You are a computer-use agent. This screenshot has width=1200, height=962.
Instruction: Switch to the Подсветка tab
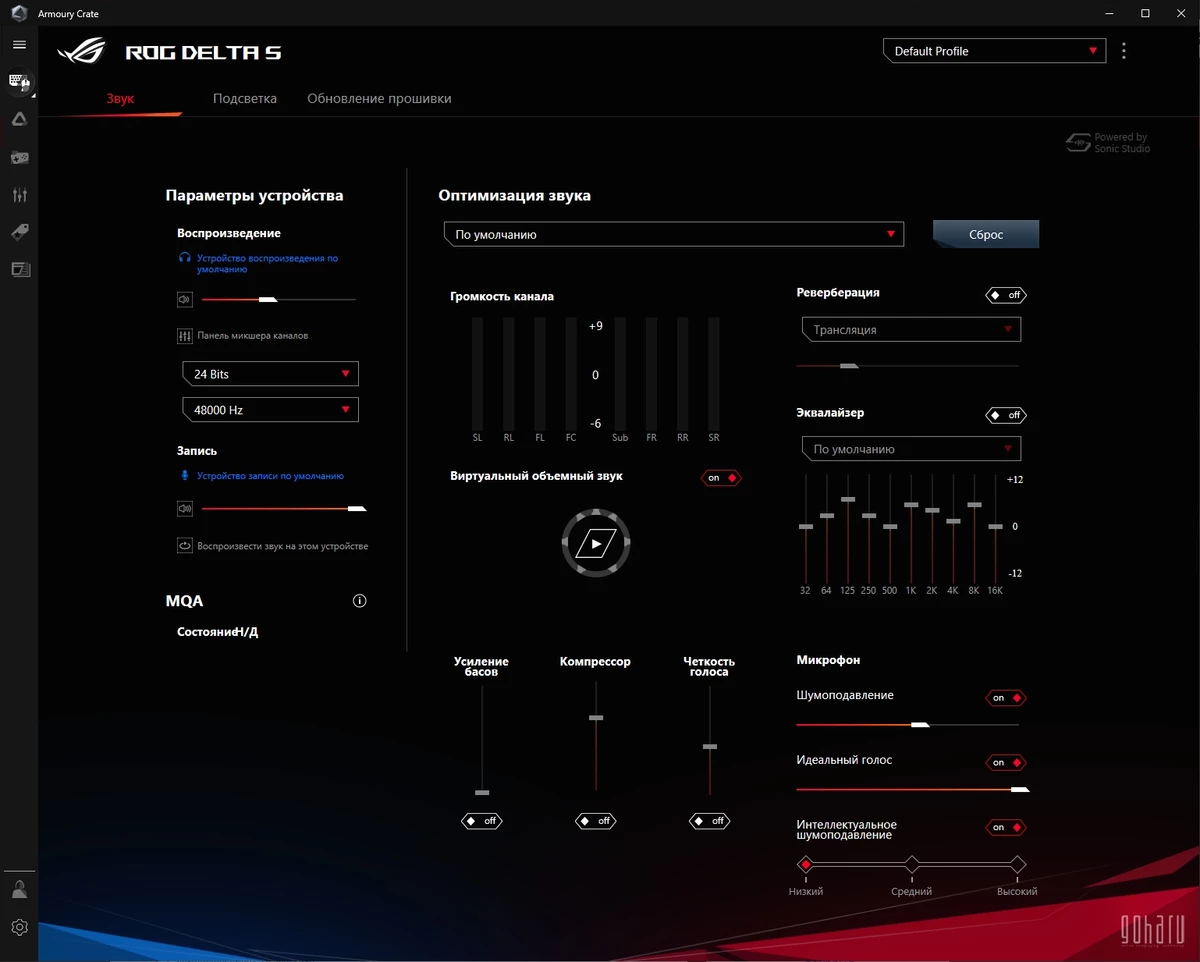245,99
